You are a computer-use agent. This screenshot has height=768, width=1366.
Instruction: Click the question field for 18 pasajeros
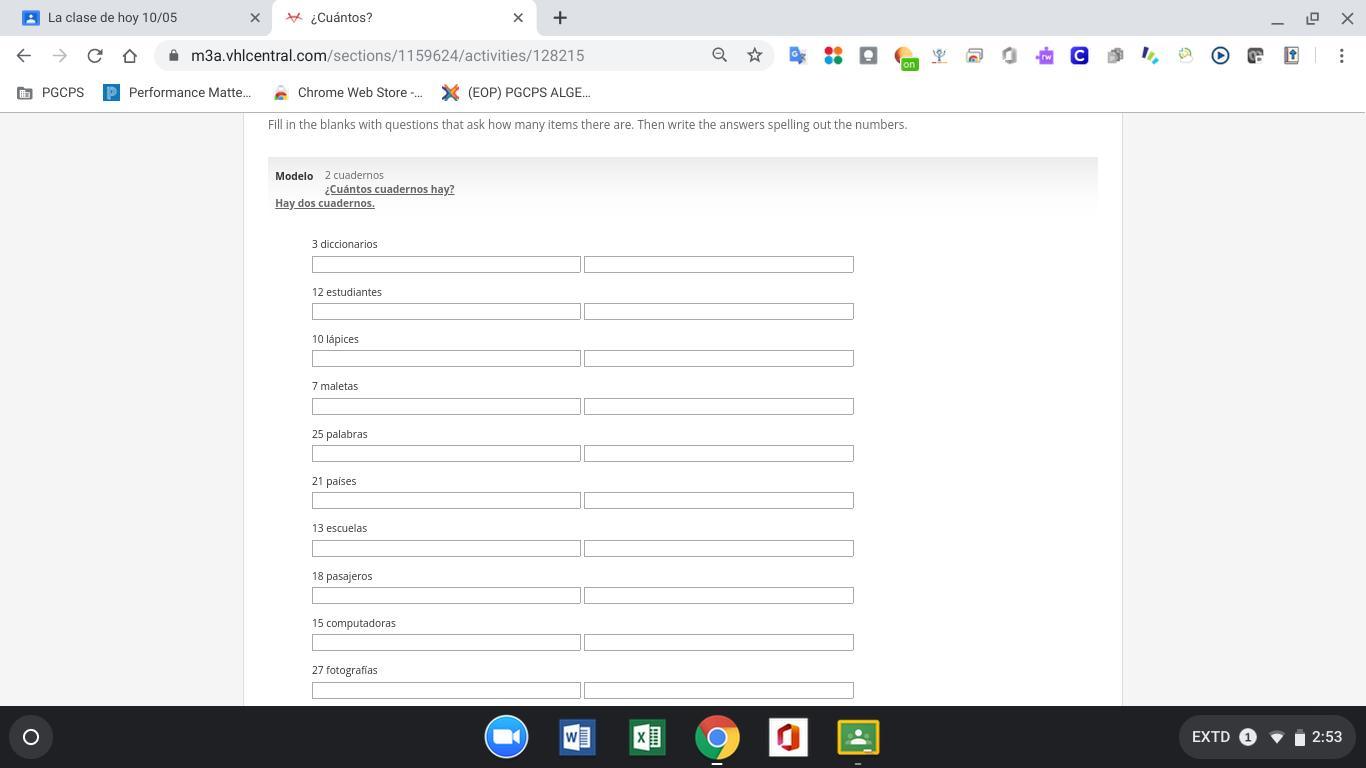pos(446,595)
